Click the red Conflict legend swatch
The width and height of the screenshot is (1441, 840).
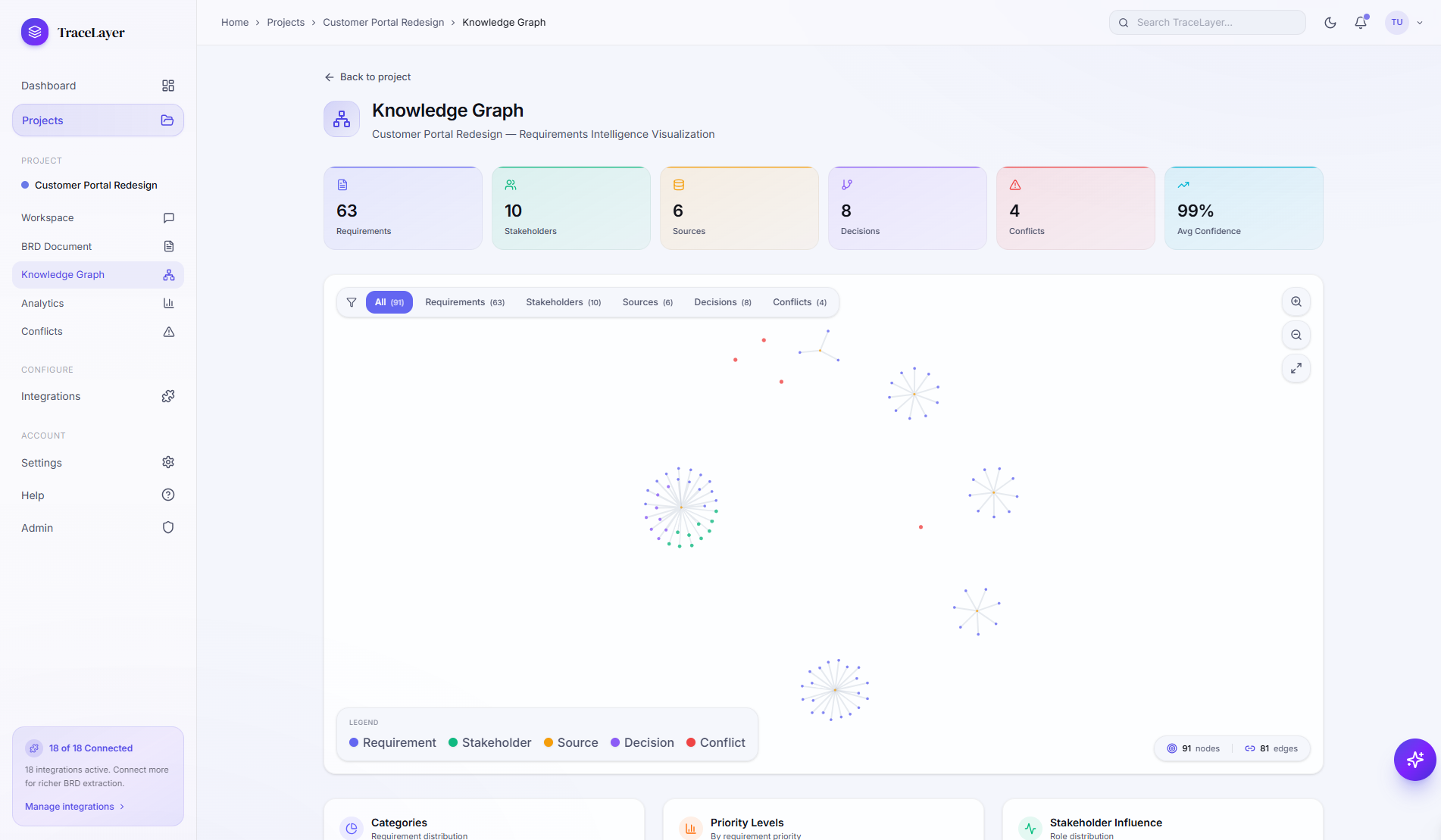(x=691, y=742)
